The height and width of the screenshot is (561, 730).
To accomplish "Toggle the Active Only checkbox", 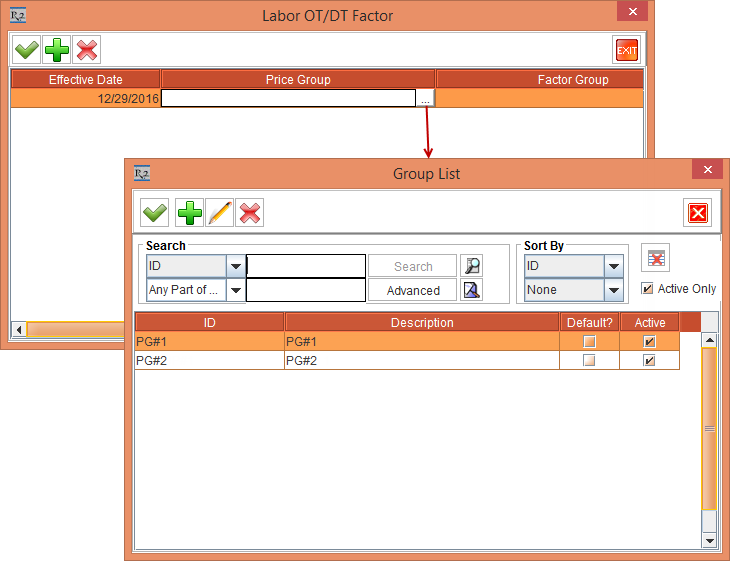I will click(647, 289).
